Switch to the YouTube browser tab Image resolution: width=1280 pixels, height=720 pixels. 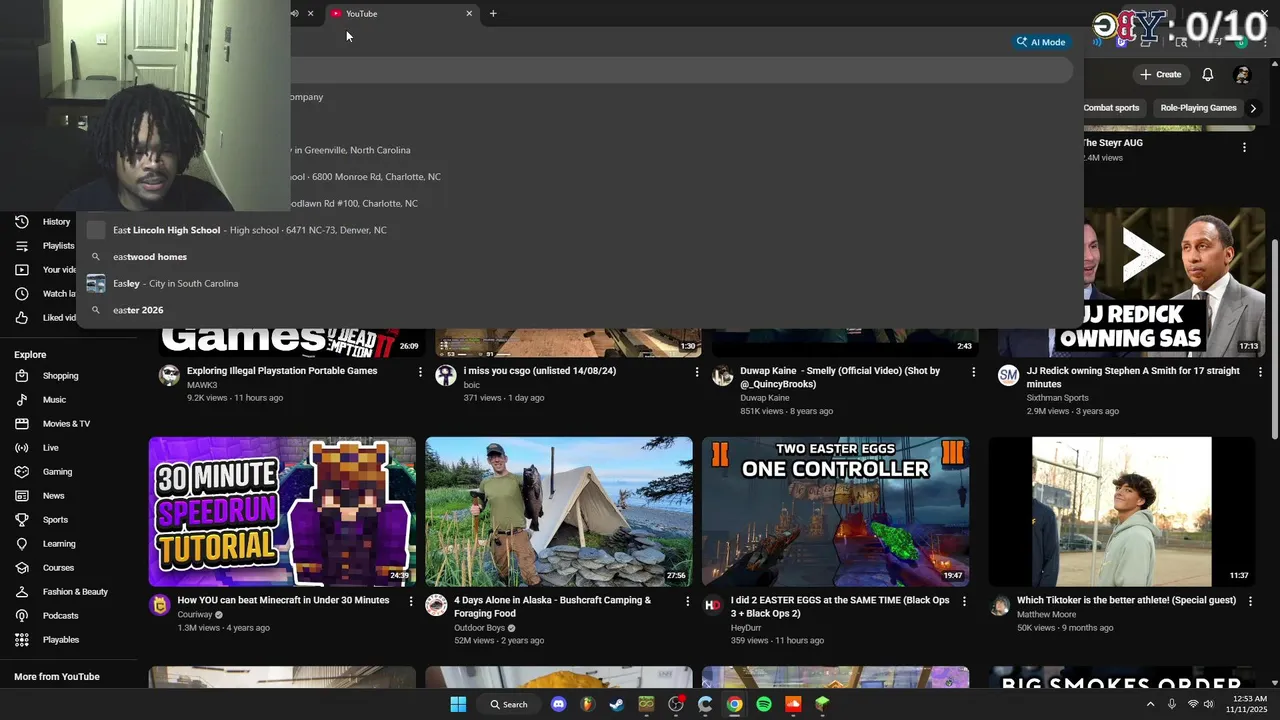(x=401, y=14)
